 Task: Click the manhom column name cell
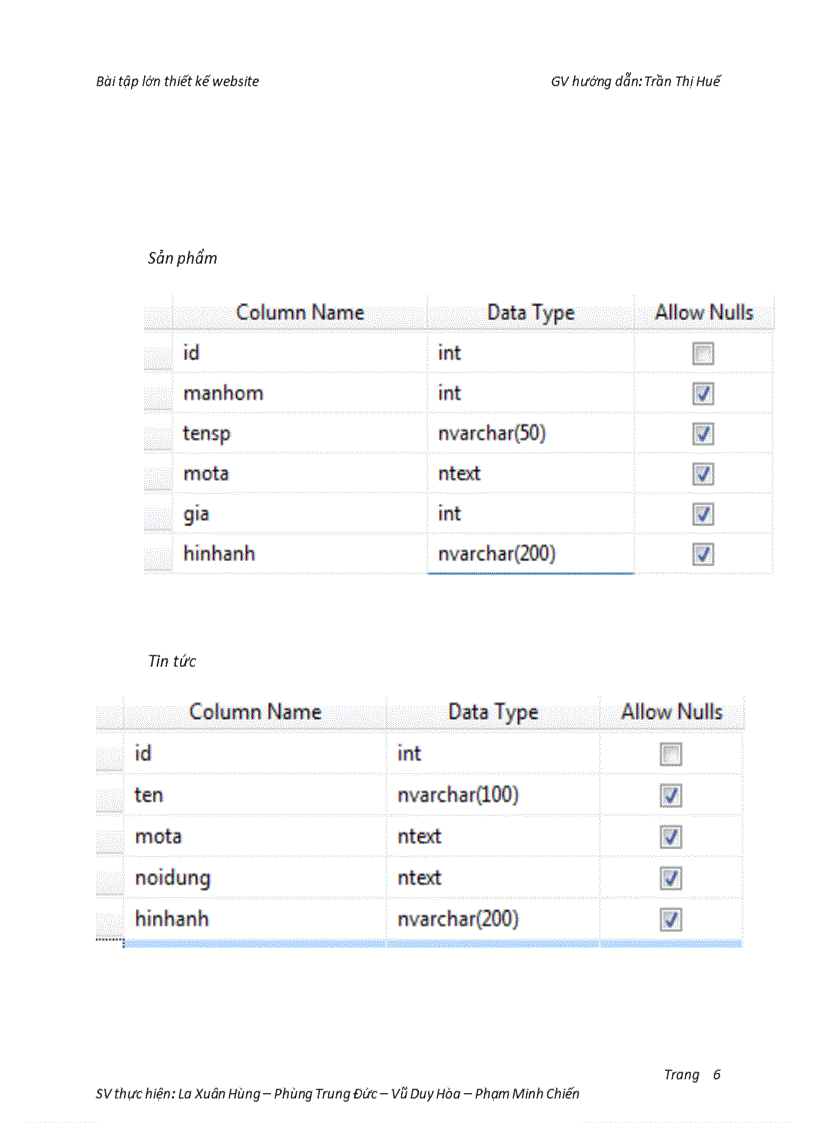pyautogui.click(x=299, y=394)
